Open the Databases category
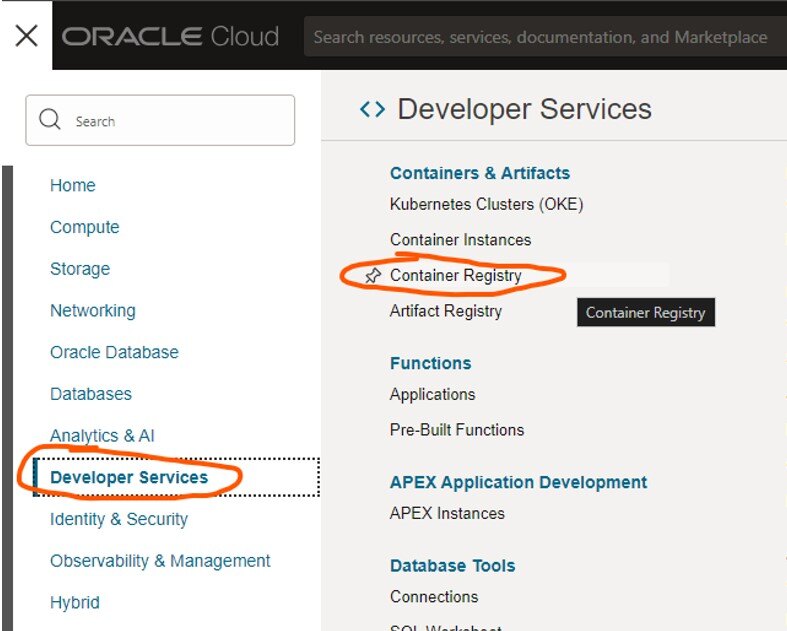787x631 pixels. 91,394
